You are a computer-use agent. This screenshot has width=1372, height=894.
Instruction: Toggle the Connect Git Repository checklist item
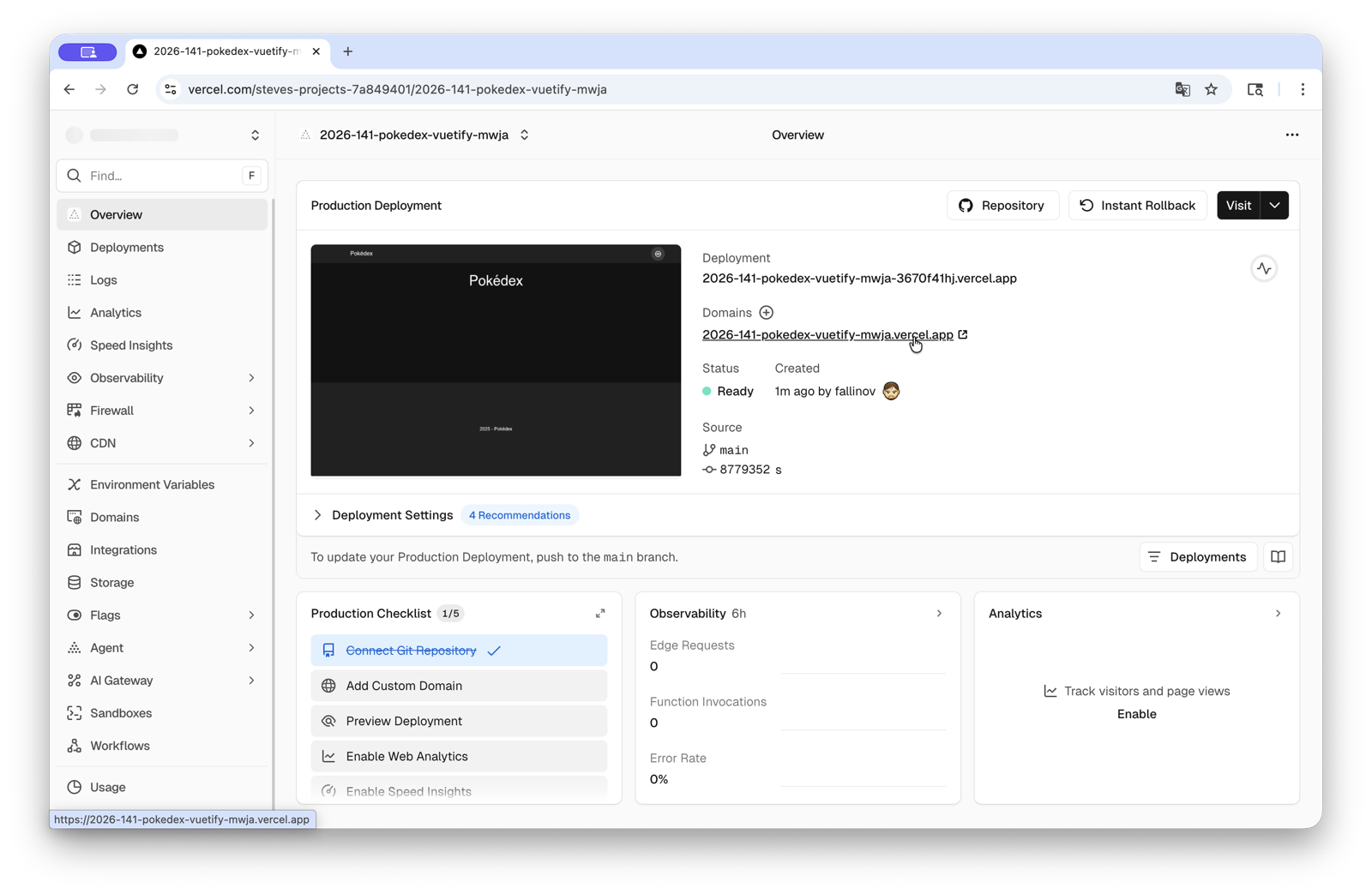[x=459, y=651]
